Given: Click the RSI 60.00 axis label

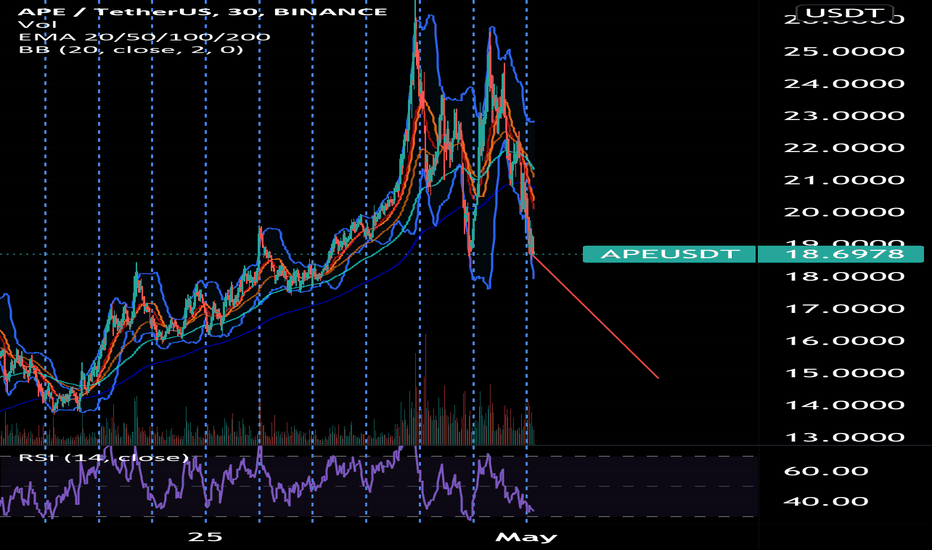Looking at the screenshot, I should click(826, 472).
